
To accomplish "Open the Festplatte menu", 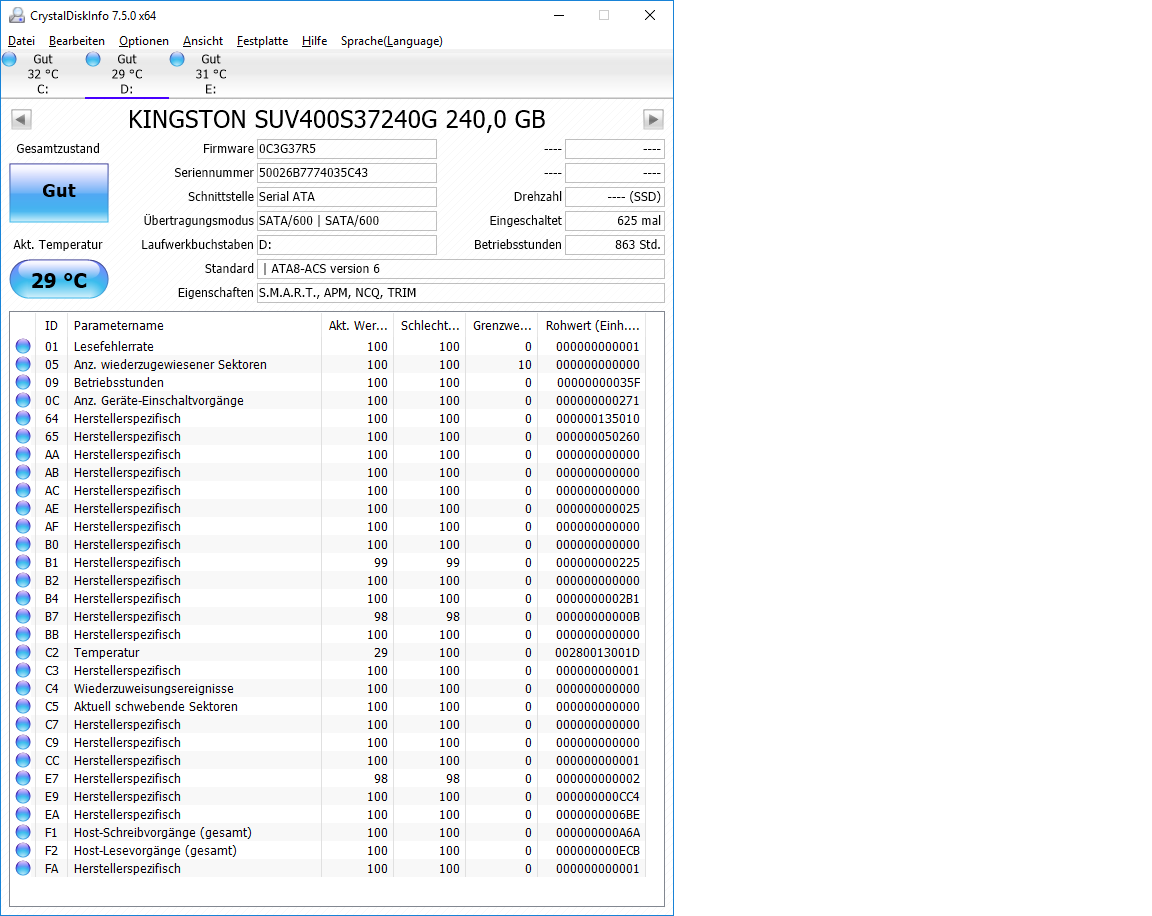I will click(262, 41).
